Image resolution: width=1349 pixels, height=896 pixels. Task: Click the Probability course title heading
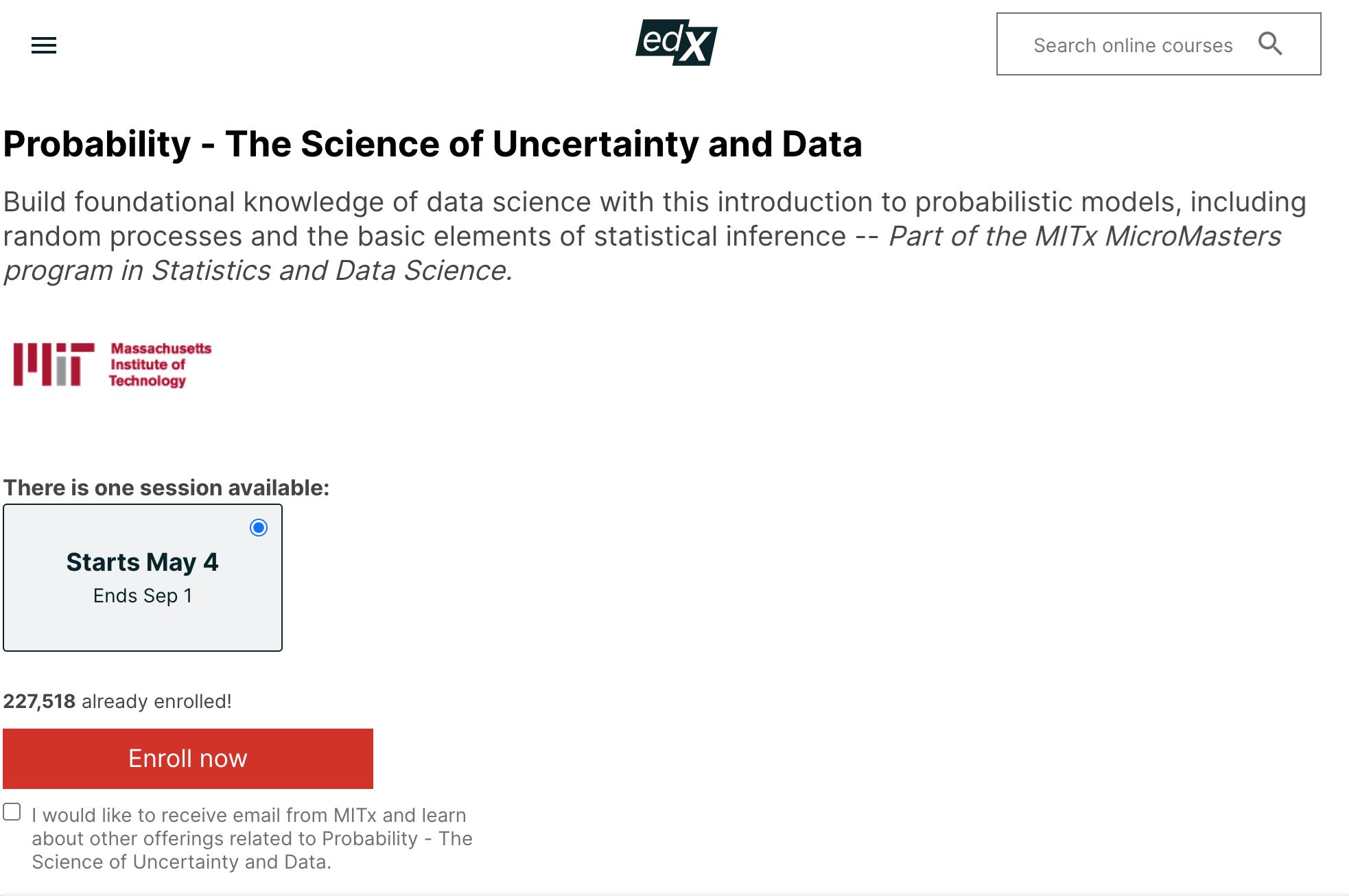pos(432,144)
